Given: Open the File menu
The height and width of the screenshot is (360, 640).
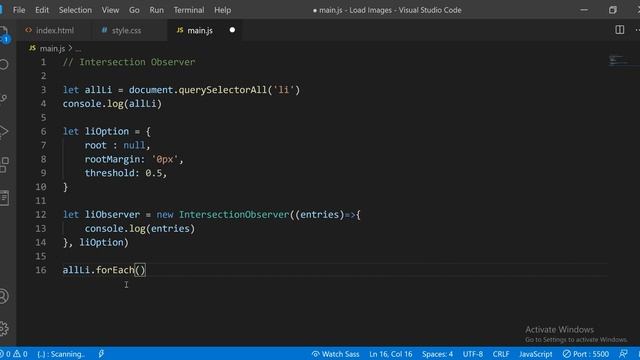Looking at the screenshot, I should click(19, 10).
